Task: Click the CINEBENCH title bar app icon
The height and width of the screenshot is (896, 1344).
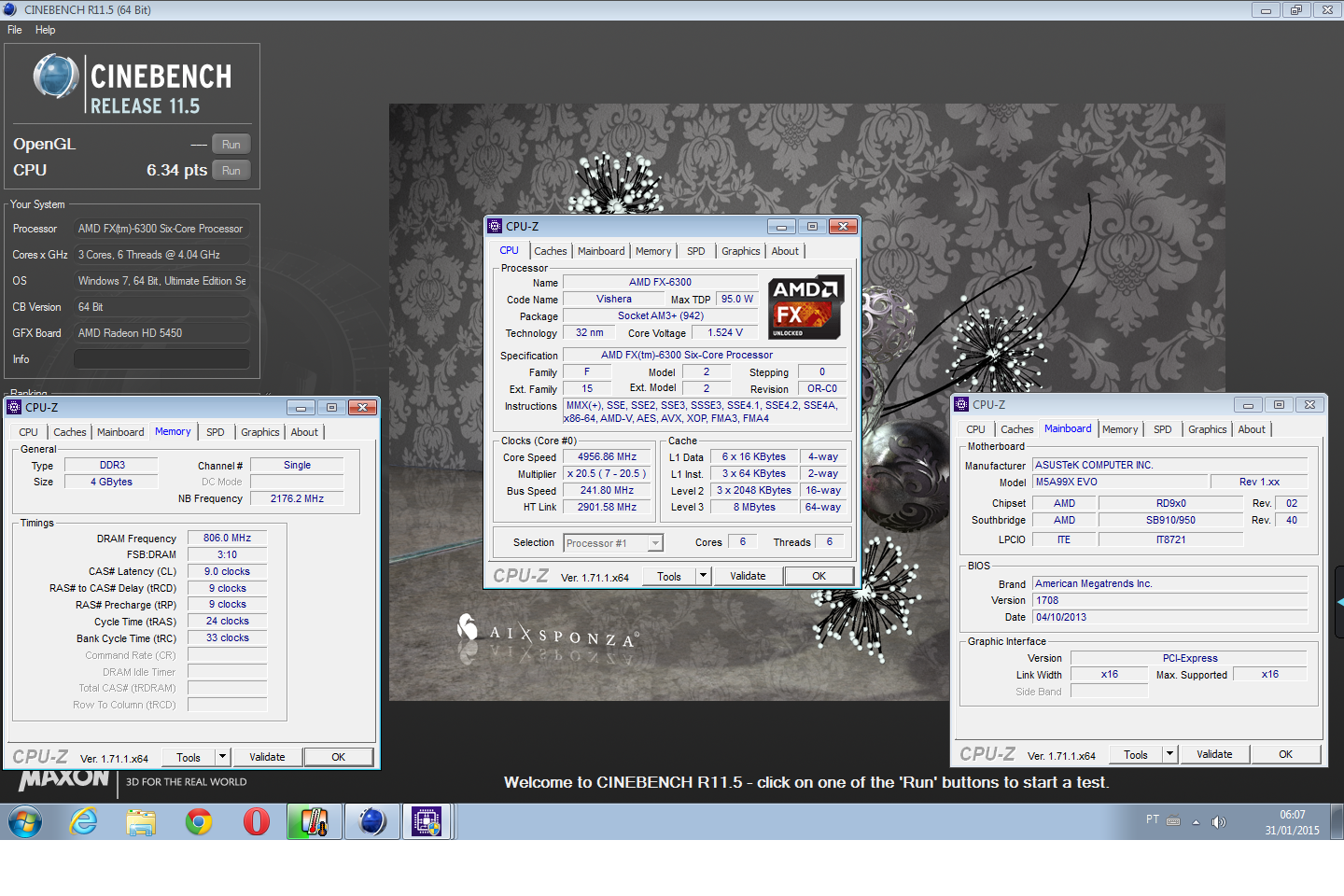Action: click(10, 9)
